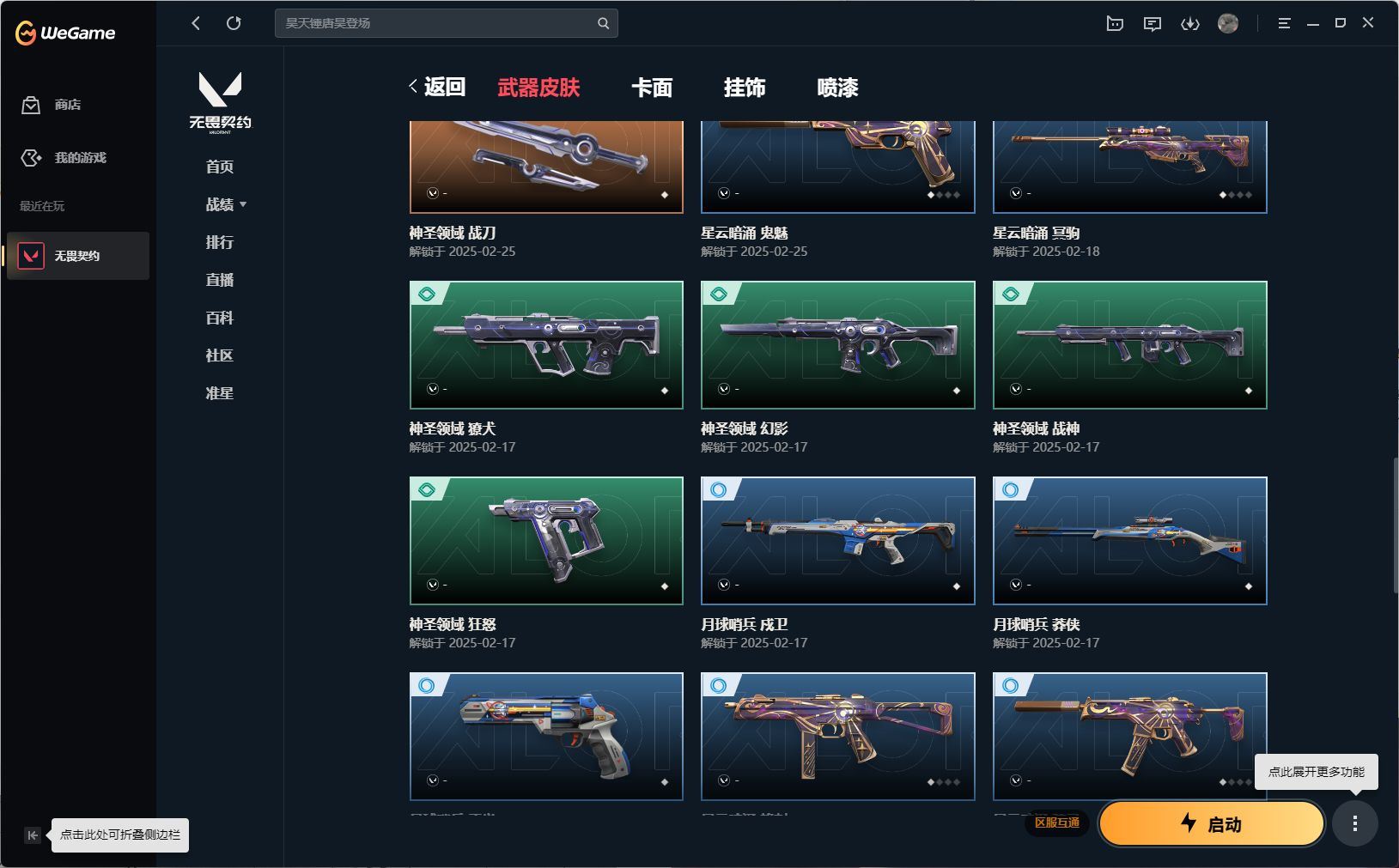Click the refresh icon in top toolbar
The height and width of the screenshot is (868, 1399).
click(x=234, y=23)
